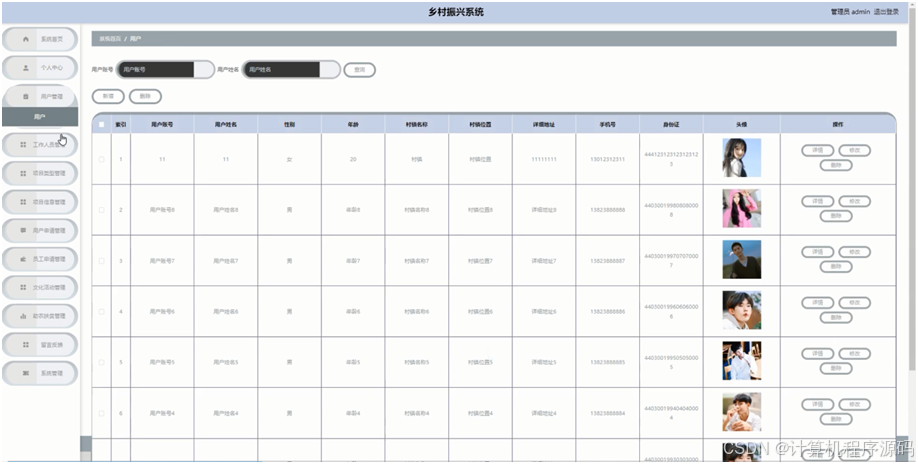The width and height of the screenshot is (918, 464).
Task: Click 删除 for the 用户账号7 row
Action: (836, 267)
